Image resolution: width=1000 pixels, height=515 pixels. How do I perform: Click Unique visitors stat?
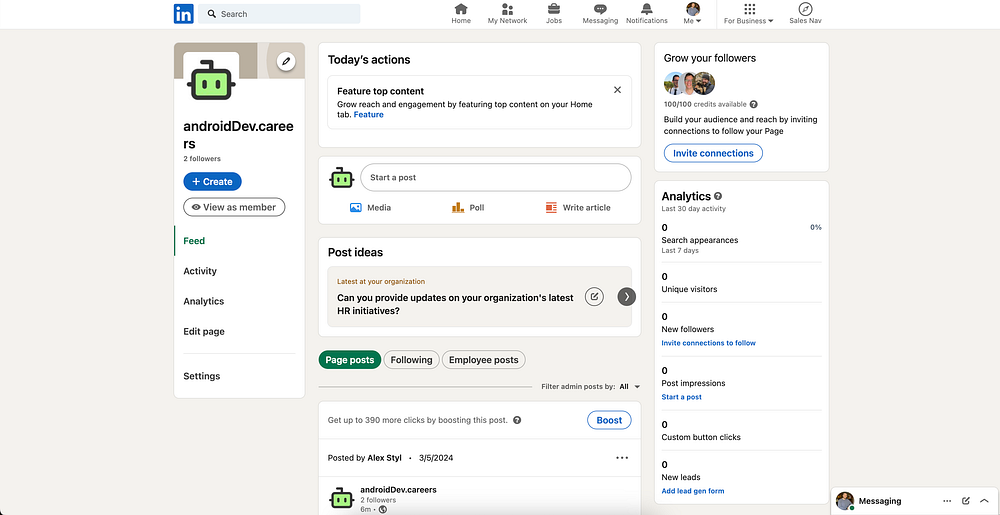click(689, 289)
